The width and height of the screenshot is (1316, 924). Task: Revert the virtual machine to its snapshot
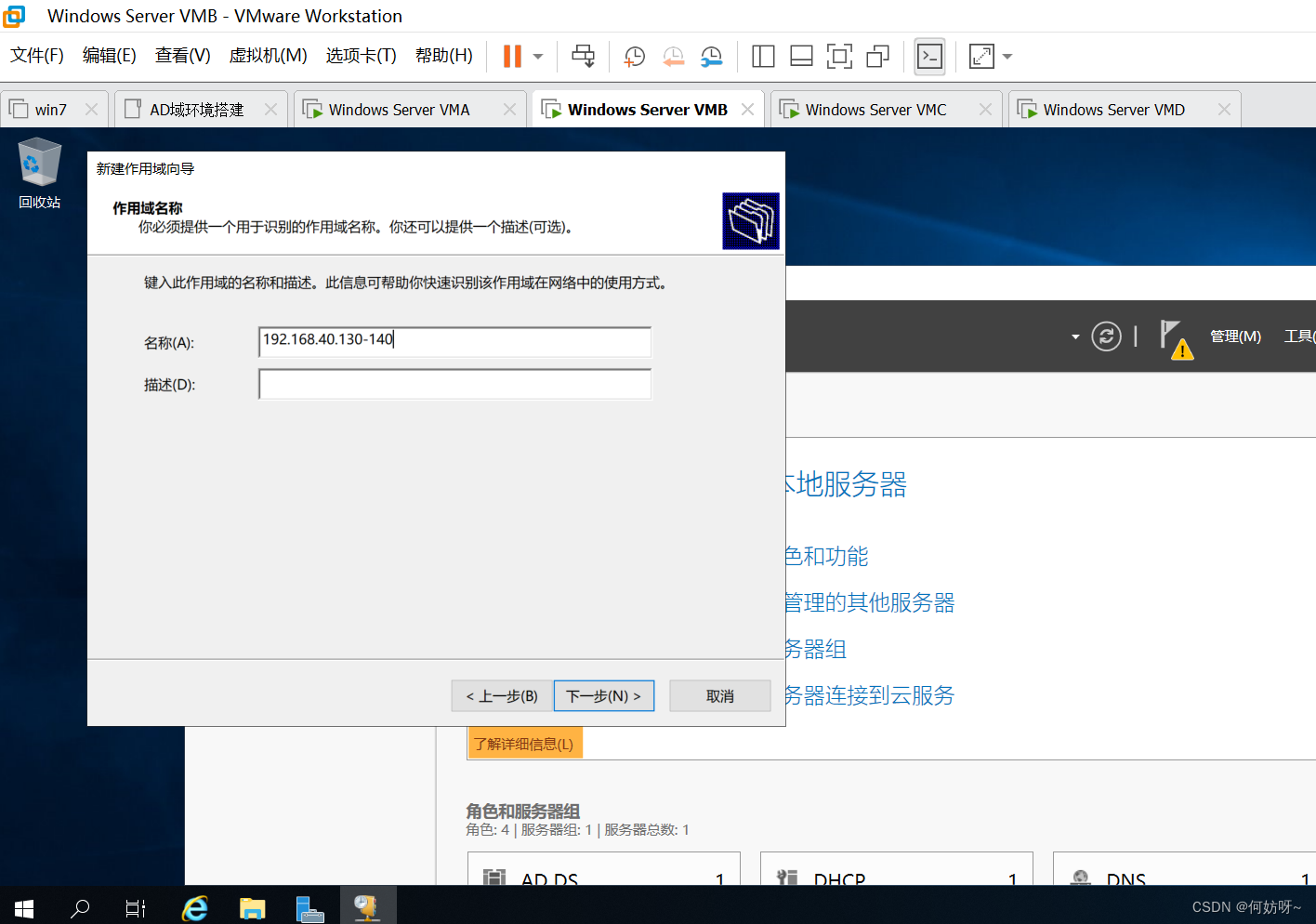(x=674, y=57)
